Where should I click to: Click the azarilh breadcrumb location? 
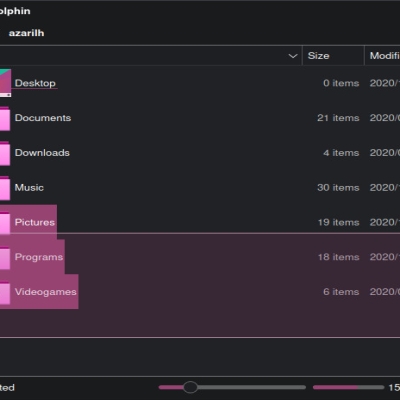coord(26,33)
